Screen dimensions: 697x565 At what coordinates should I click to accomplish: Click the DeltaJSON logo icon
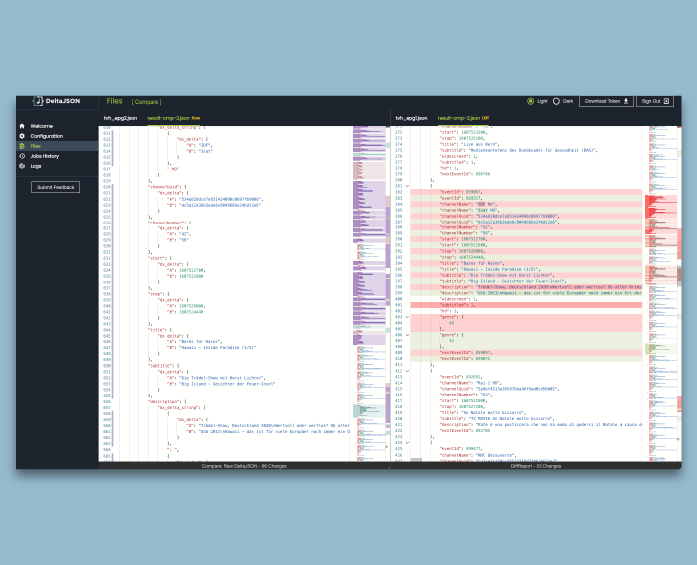38,101
